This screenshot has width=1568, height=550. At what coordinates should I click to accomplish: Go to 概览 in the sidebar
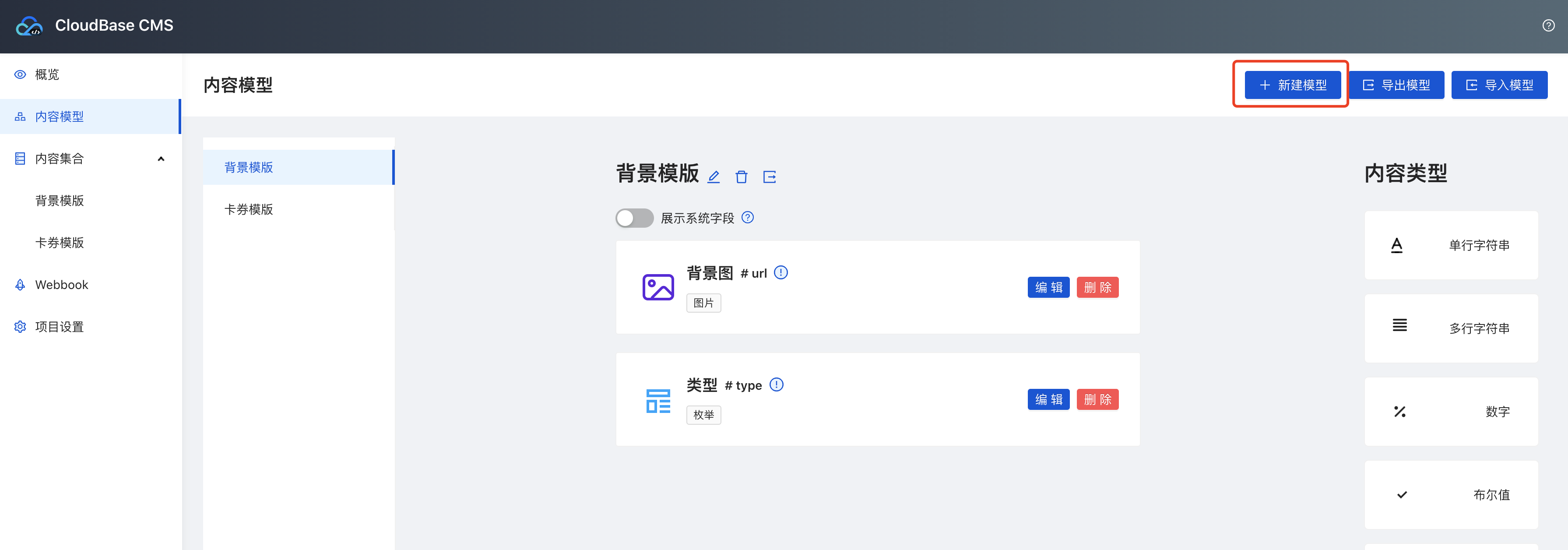[47, 74]
